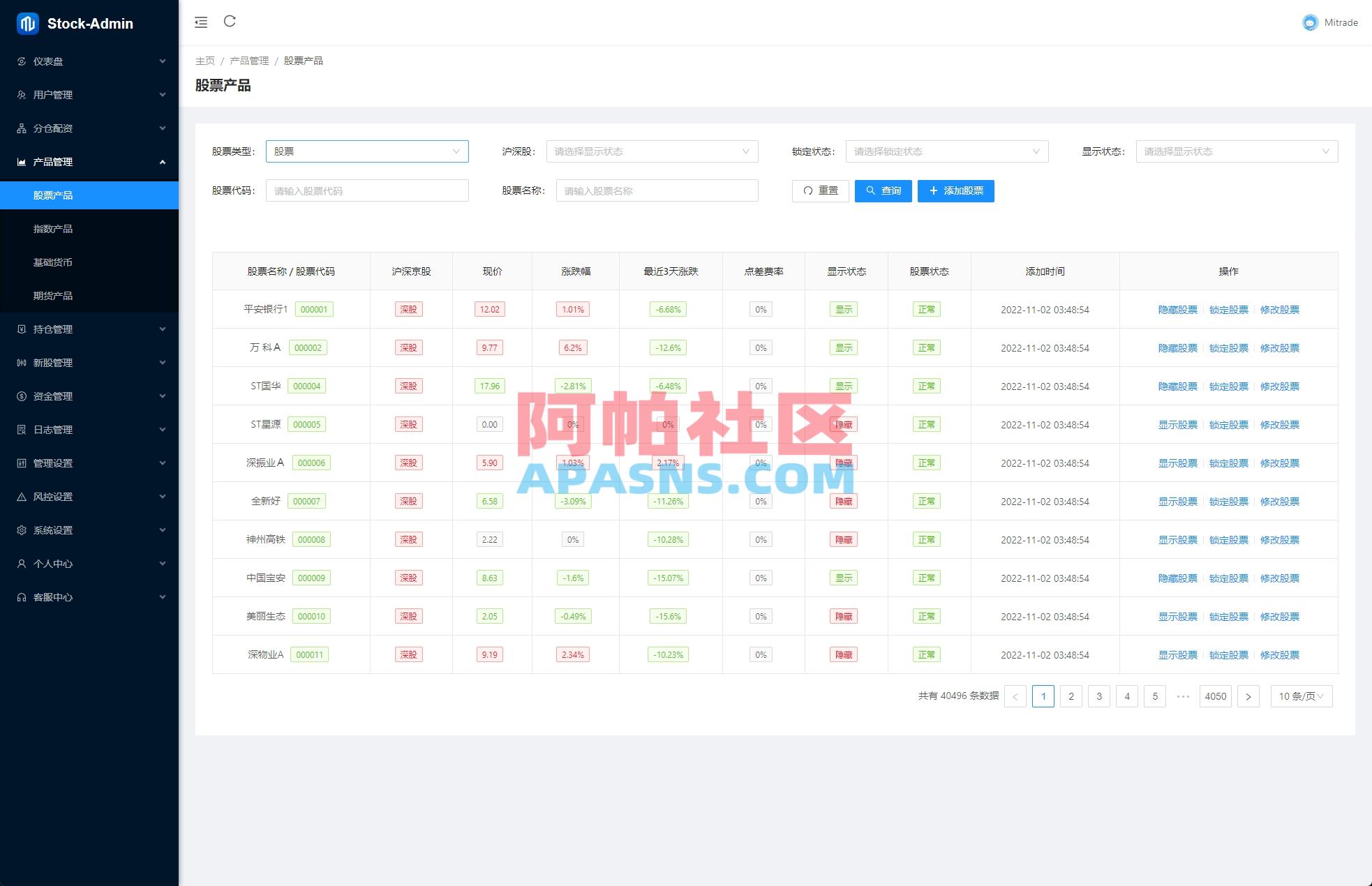Open the 股票类型 dropdown
Viewport: 1372px width, 886px height.
366,151
